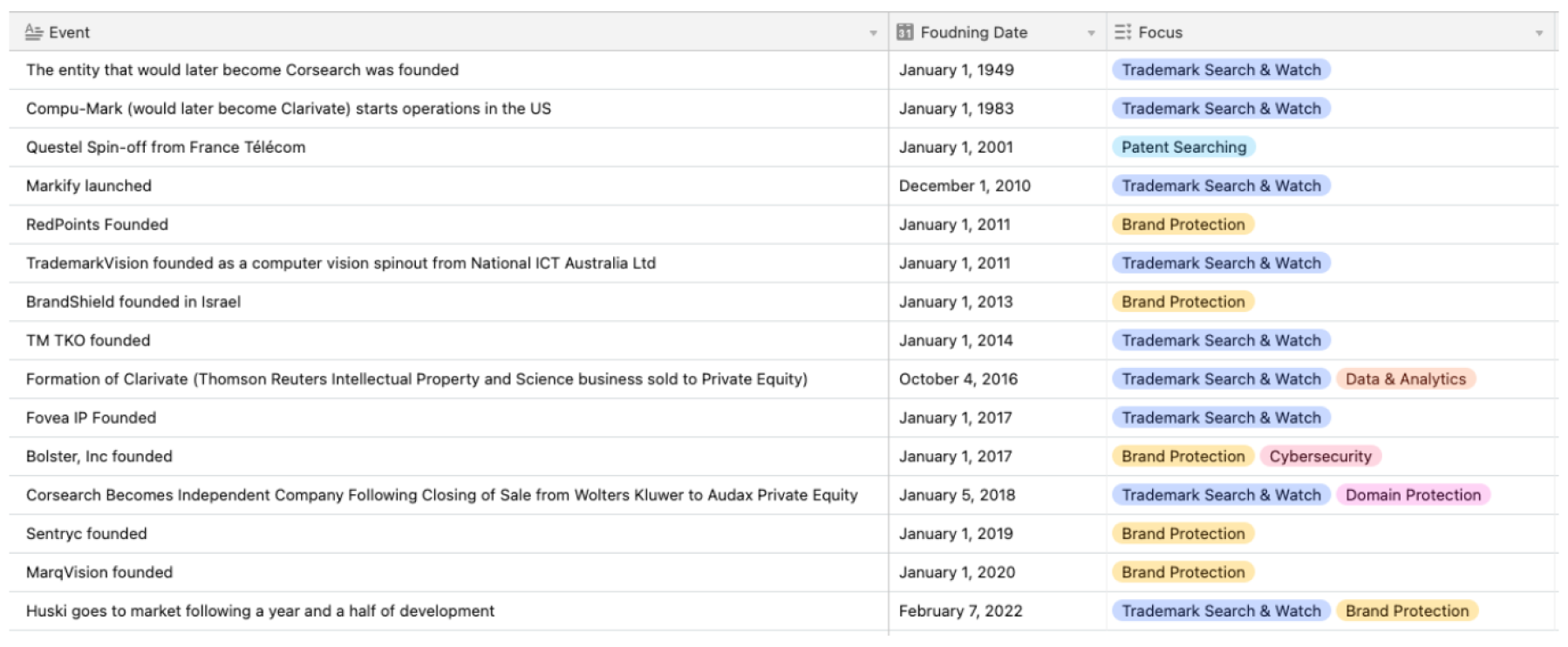1568x647 pixels.
Task: Click Brand Protection tag in MarqVision row
Action: coord(1183,572)
